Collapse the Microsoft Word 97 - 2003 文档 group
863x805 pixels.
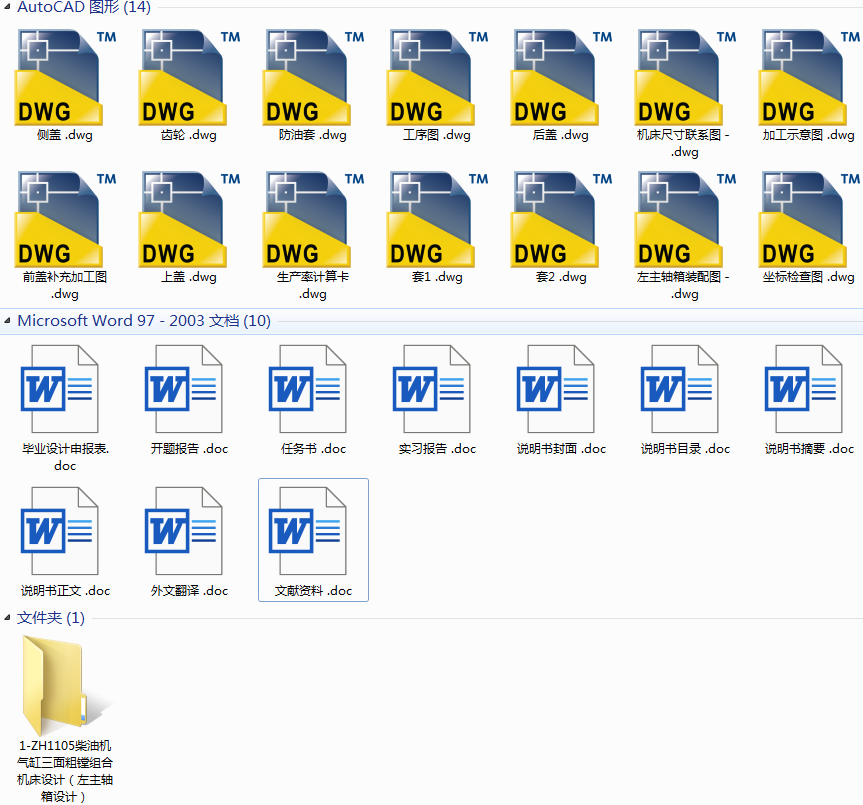tap(7, 322)
